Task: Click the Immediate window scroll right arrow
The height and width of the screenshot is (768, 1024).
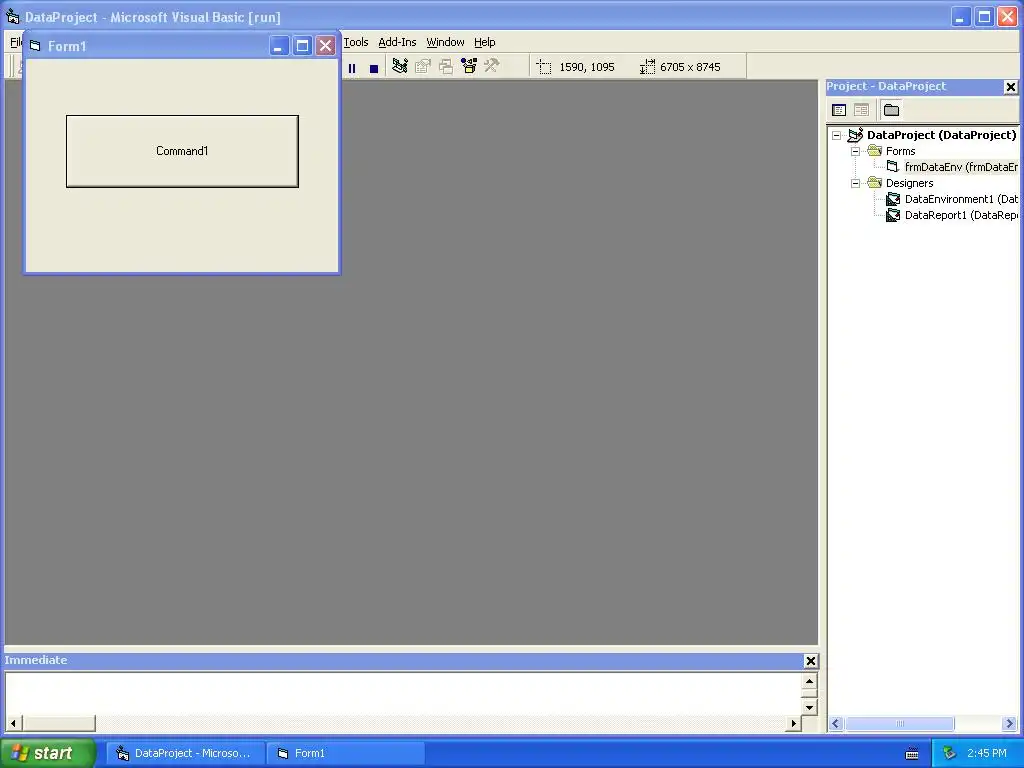Action: pos(793,723)
